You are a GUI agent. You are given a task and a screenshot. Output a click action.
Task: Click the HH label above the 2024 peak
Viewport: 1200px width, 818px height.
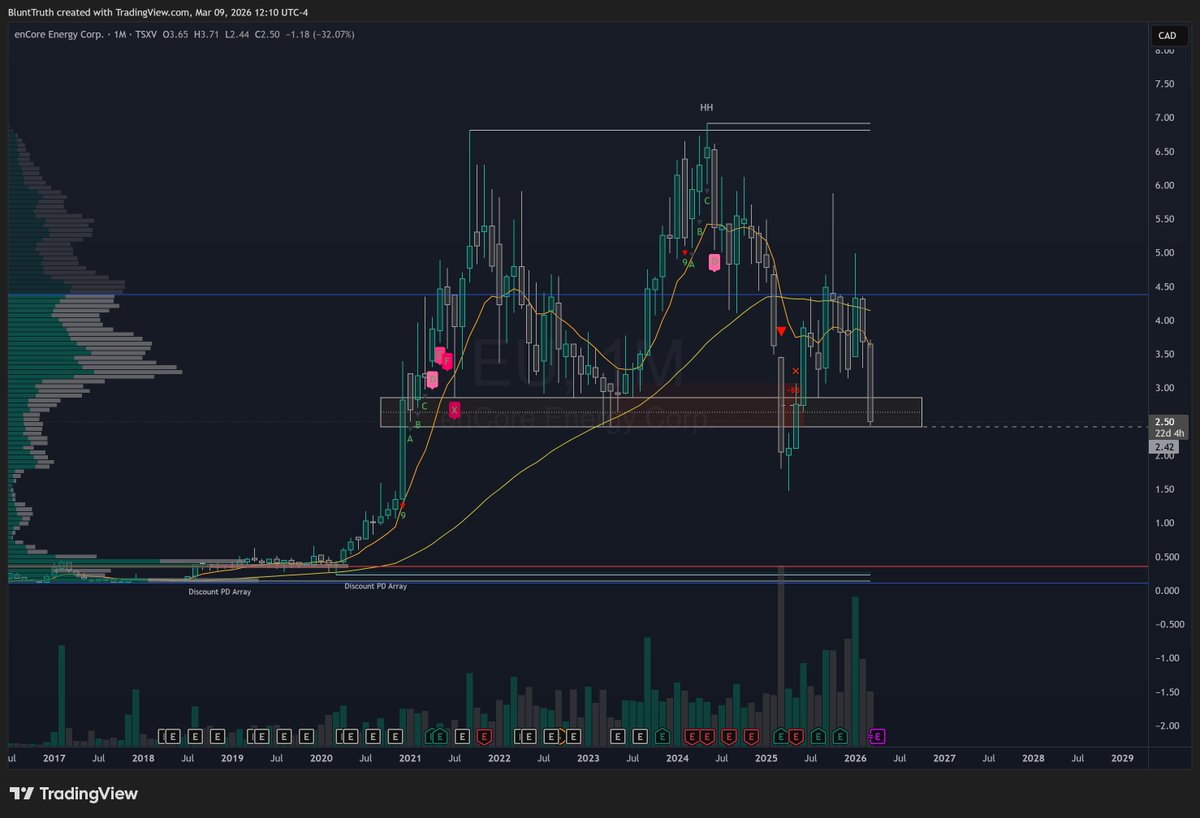click(706, 107)
